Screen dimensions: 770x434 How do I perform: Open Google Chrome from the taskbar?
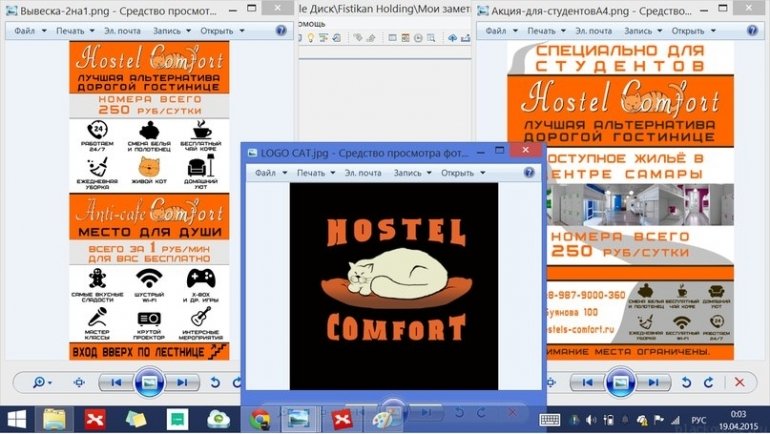pyautogui.click(x=260, y=418)
